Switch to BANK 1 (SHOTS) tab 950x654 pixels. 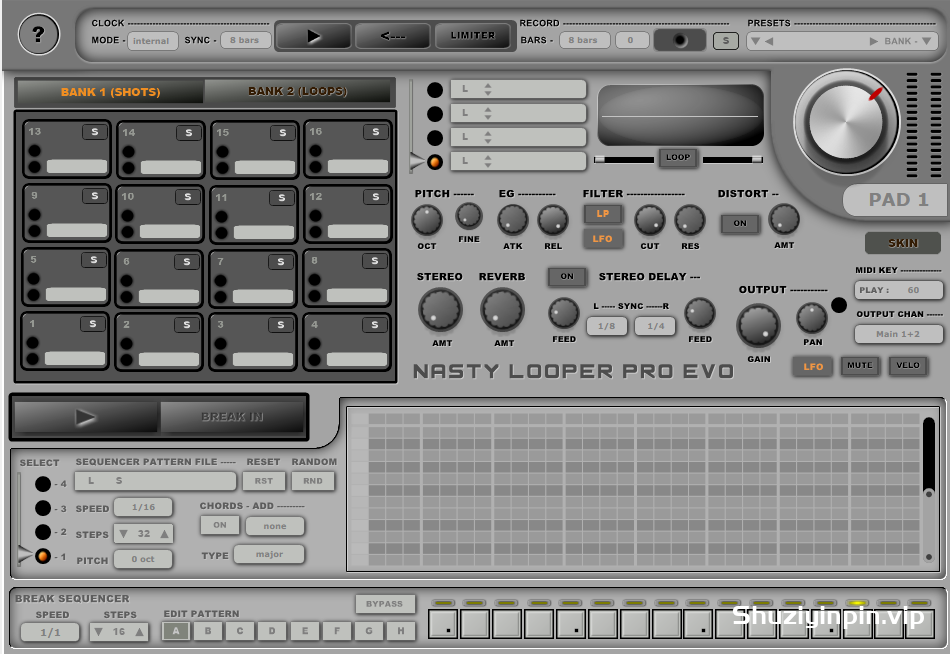(x=110, y=92)
